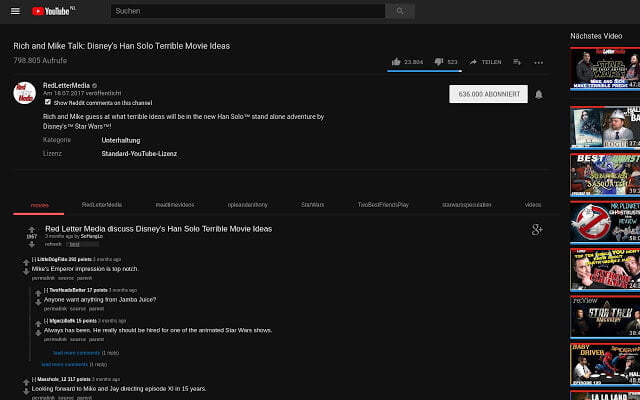
Task: Open the hamburger guide menu
Action: tap(15, 11)
